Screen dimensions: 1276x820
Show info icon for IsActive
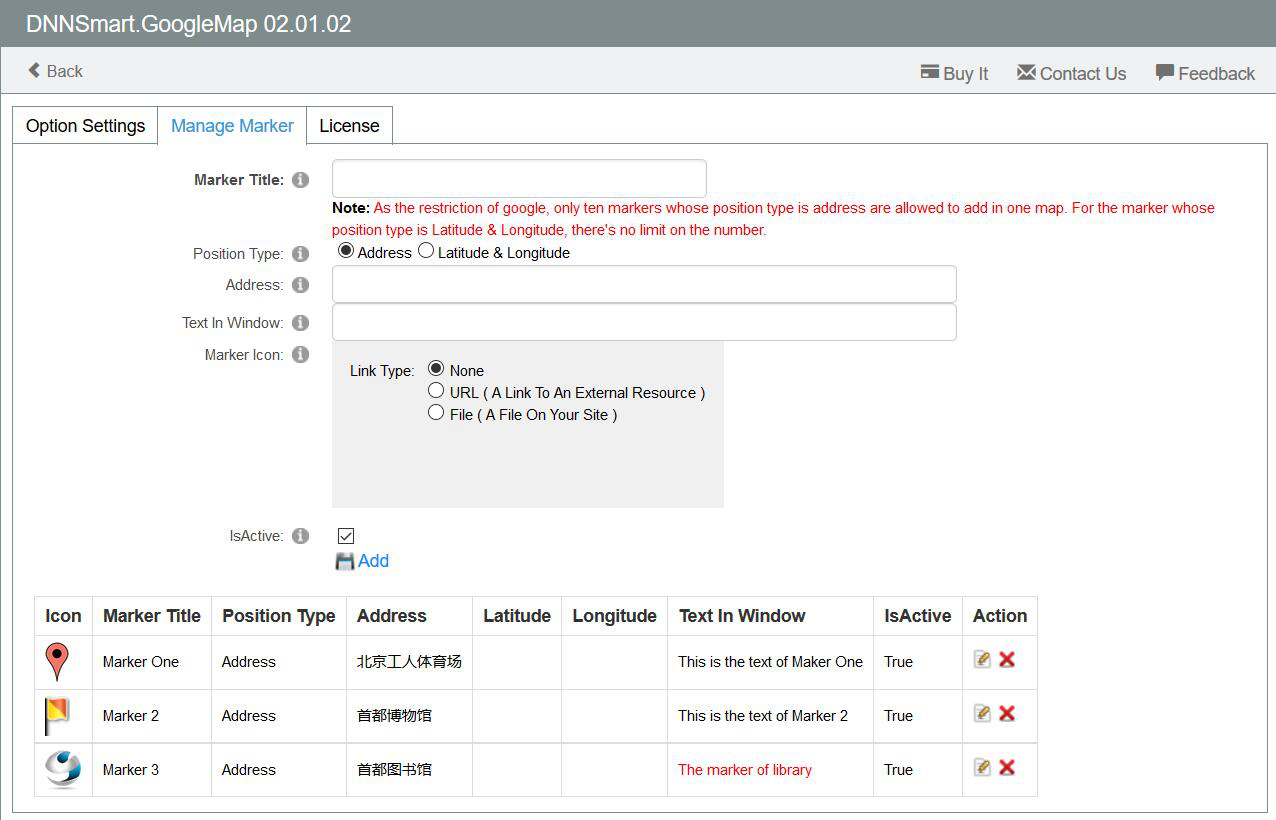[300, 536]
